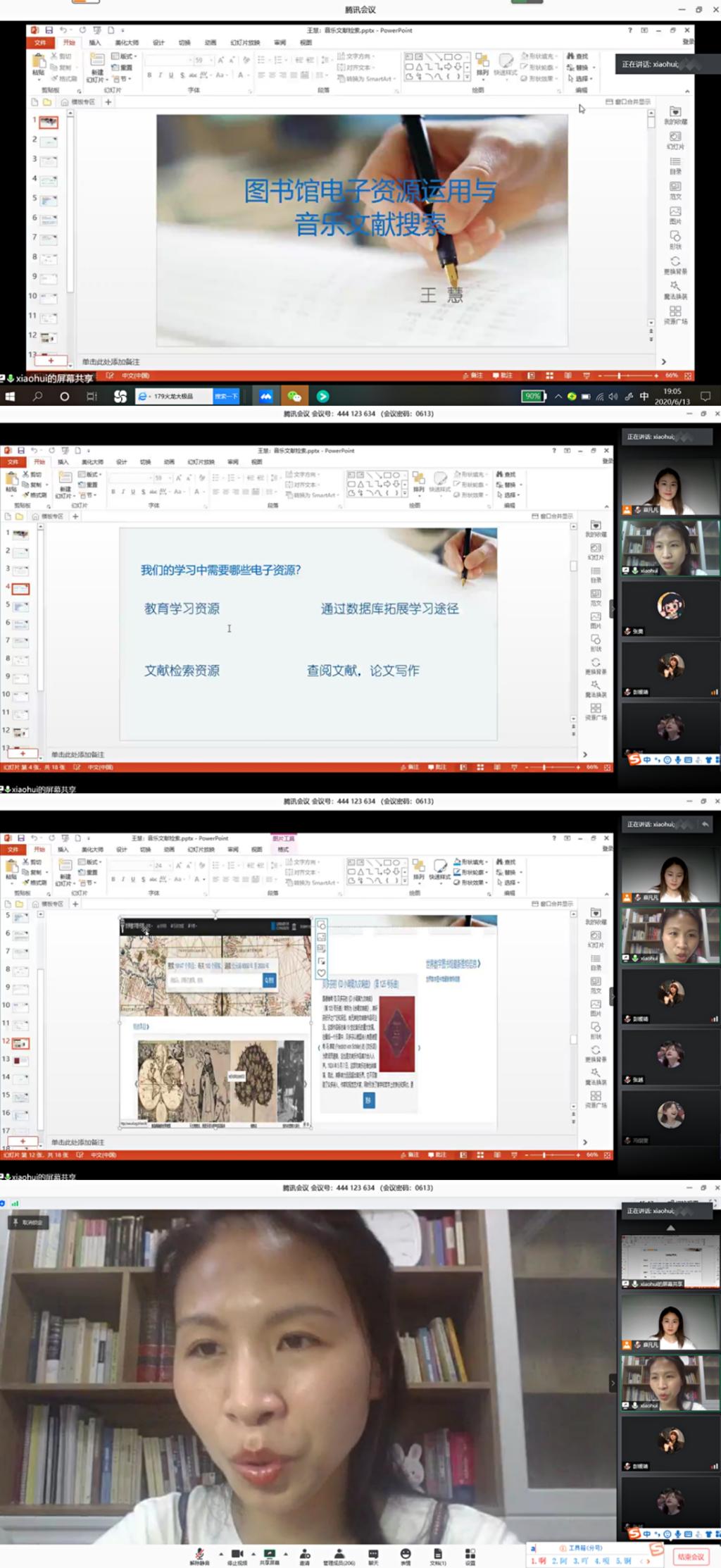
Task: Expand arrow next to 解除静音 microphone
Action: [x=220, y=1553]
